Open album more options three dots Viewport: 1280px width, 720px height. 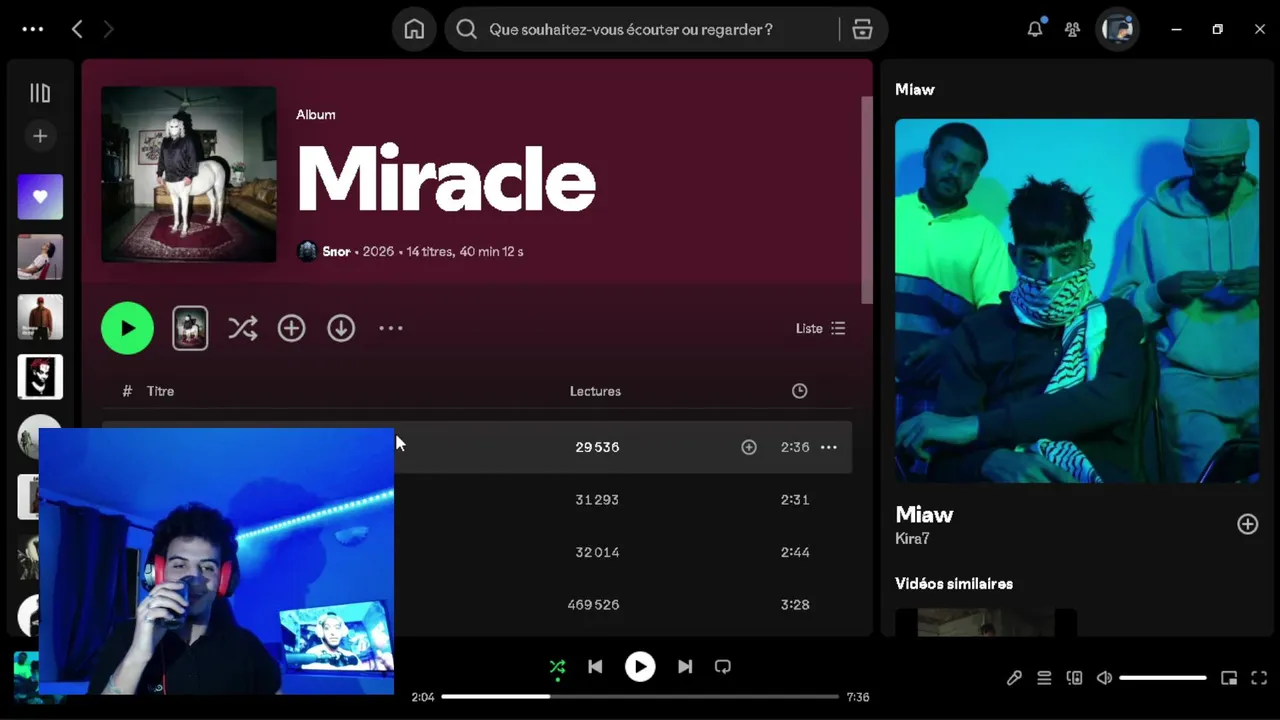390,328
